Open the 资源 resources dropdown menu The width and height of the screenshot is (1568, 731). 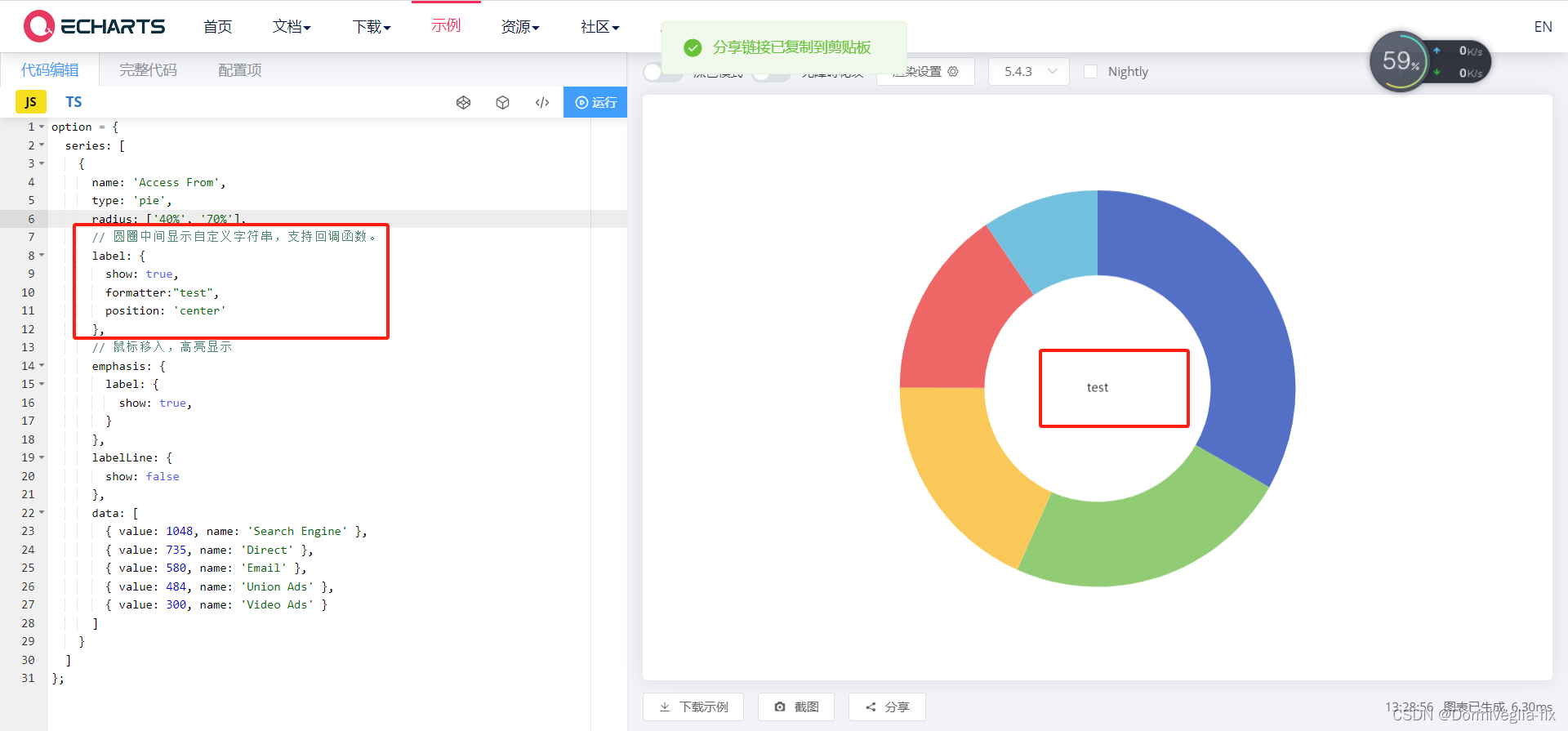520,27
